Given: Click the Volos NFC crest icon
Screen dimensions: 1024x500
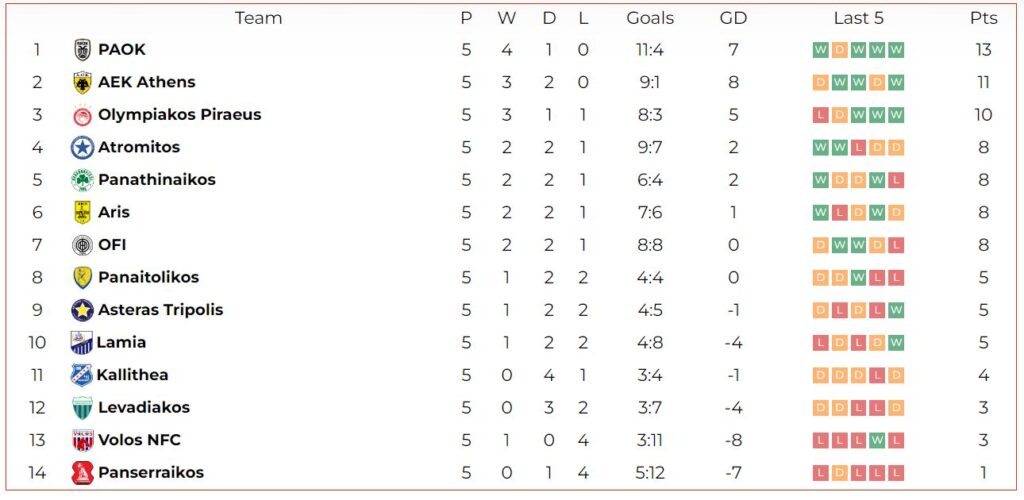Looking at the screenshot, I should point(82,441).
